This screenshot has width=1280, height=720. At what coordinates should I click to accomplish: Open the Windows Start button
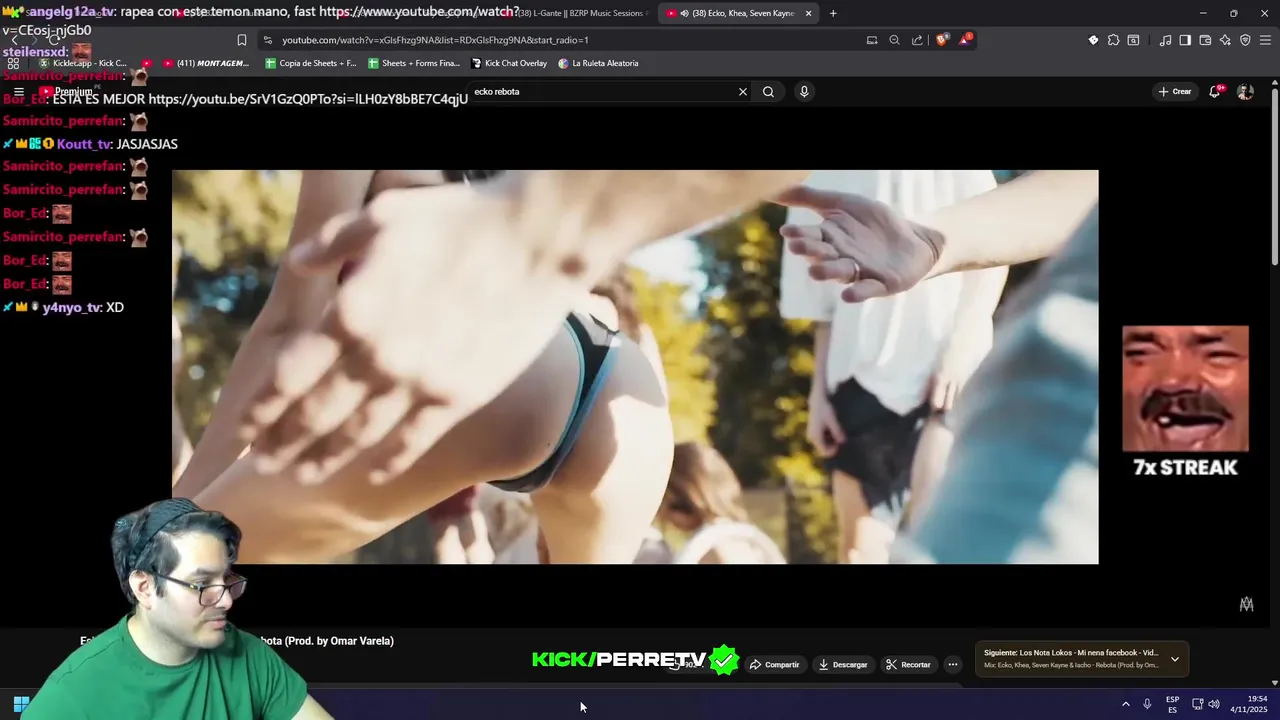click(x=20, y=704)
